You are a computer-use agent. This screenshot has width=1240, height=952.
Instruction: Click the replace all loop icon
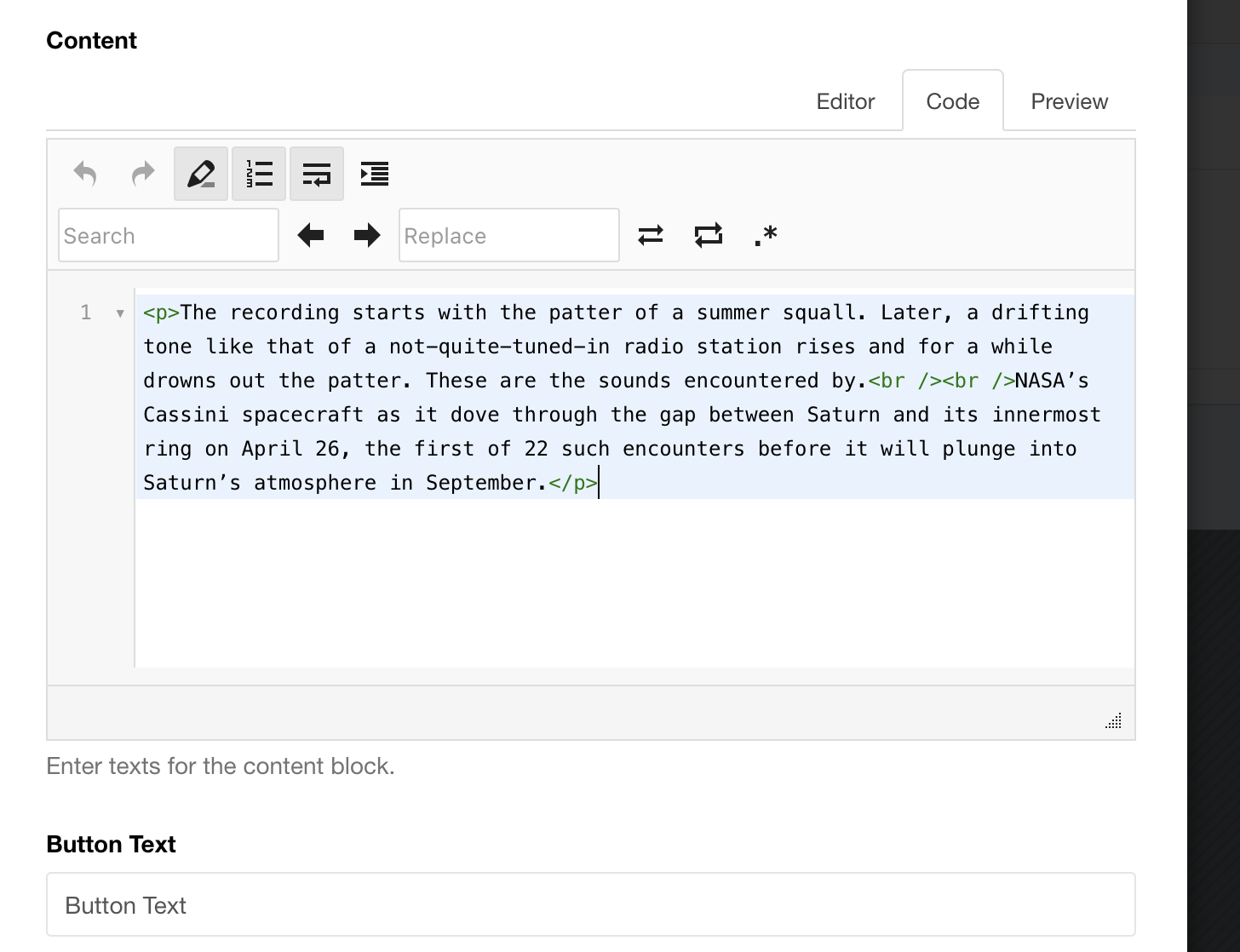coord(709,235)
